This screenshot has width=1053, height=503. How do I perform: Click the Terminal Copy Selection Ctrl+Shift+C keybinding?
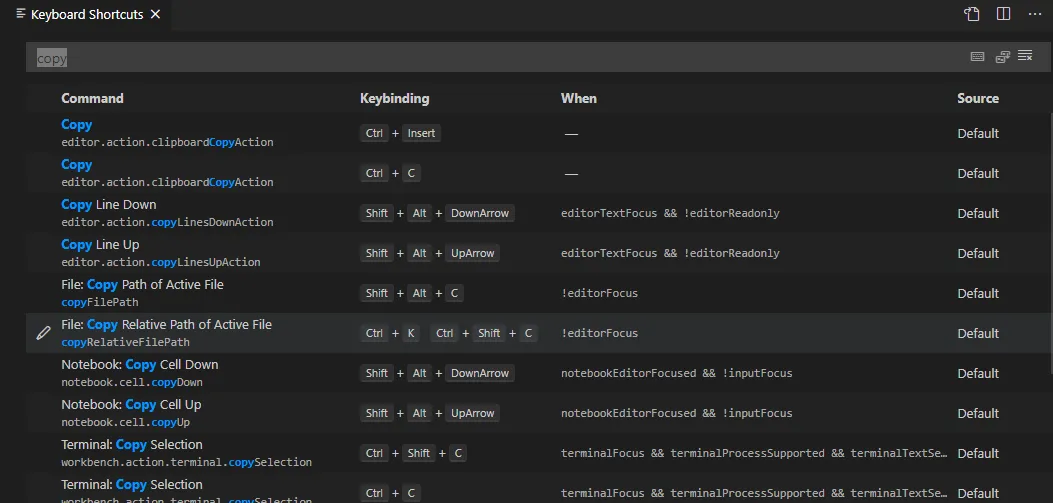[x=415, y=453]
